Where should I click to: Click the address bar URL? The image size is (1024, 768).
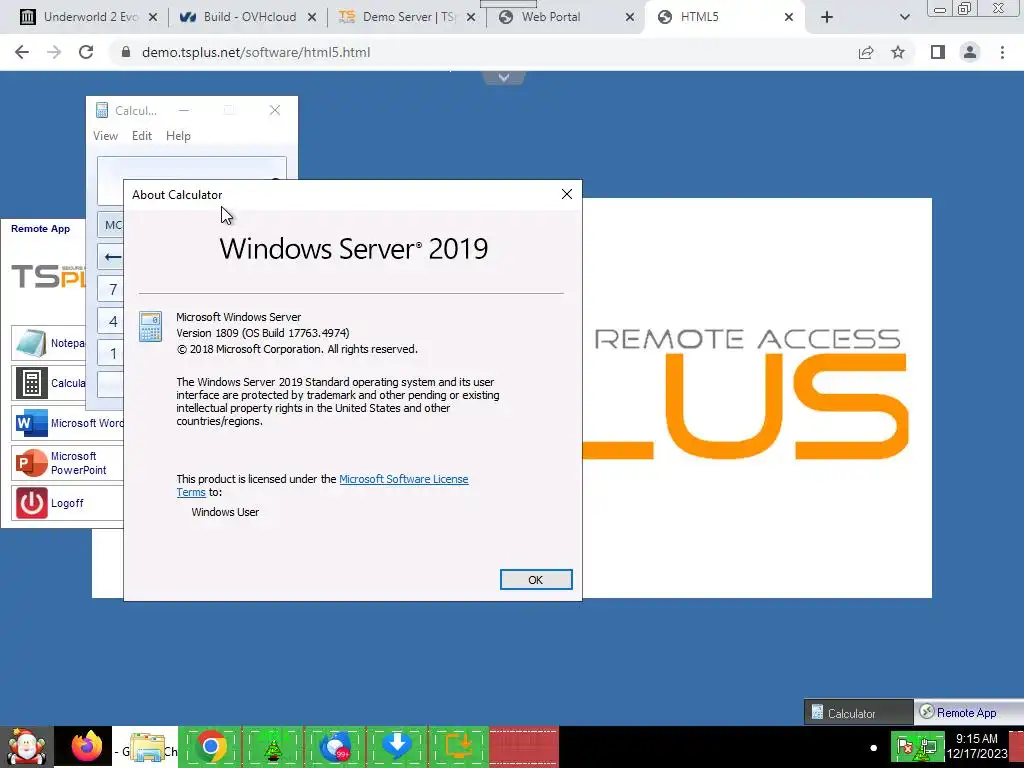click(x=256, y=52)
